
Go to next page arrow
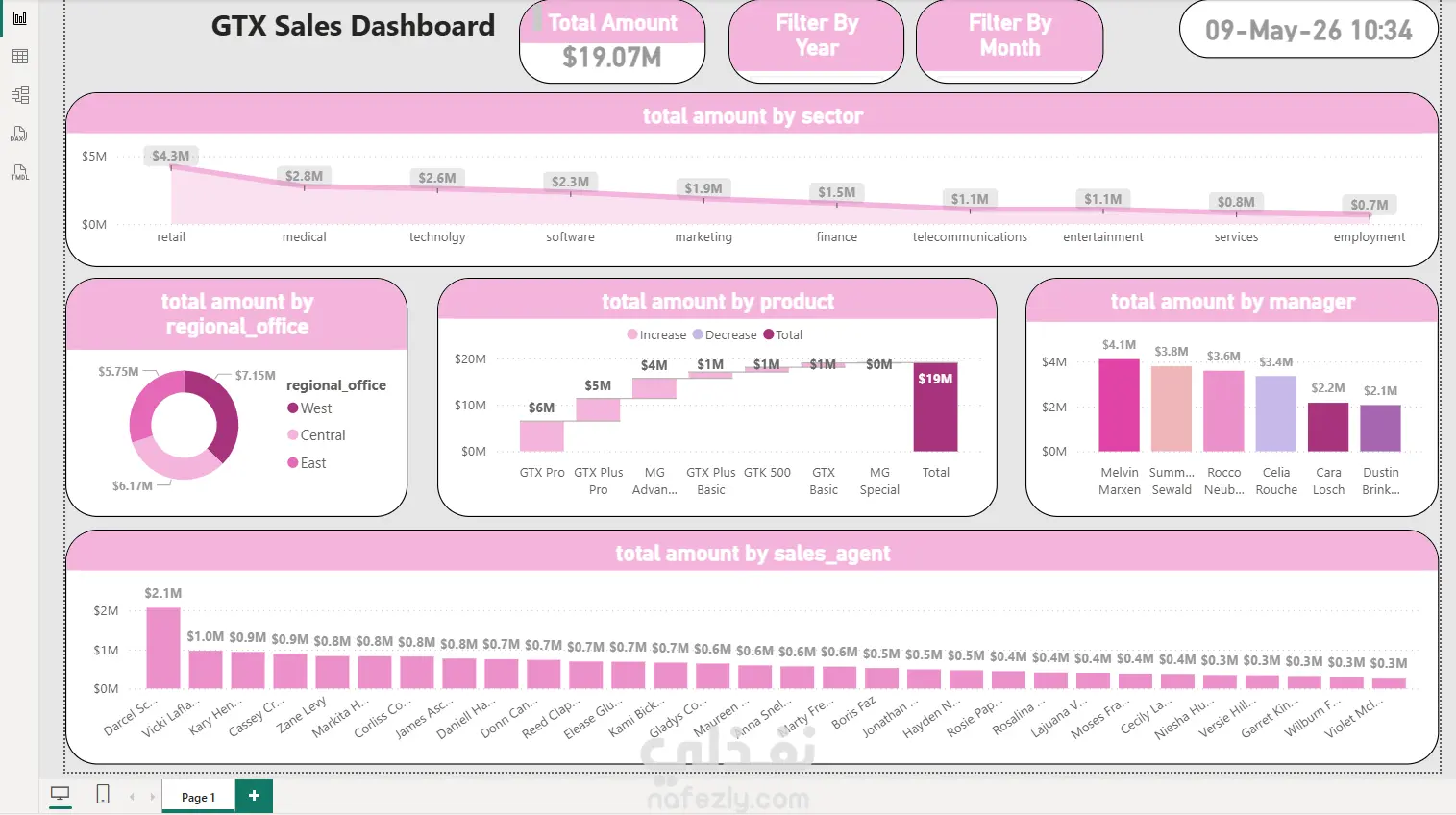tap(152, 797)
